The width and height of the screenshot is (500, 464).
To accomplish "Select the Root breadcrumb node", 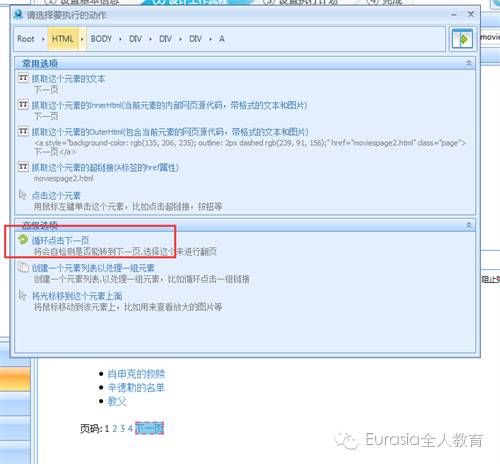I will click(x=26, y=39).
